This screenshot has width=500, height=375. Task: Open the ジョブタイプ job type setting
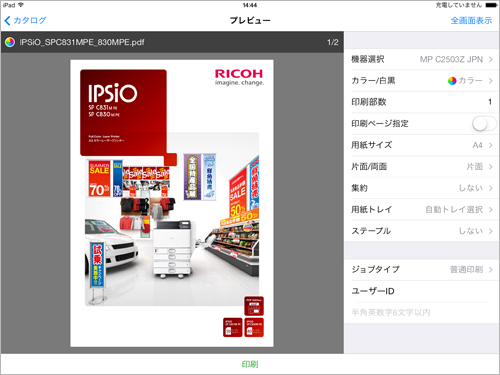coord(422,269)
